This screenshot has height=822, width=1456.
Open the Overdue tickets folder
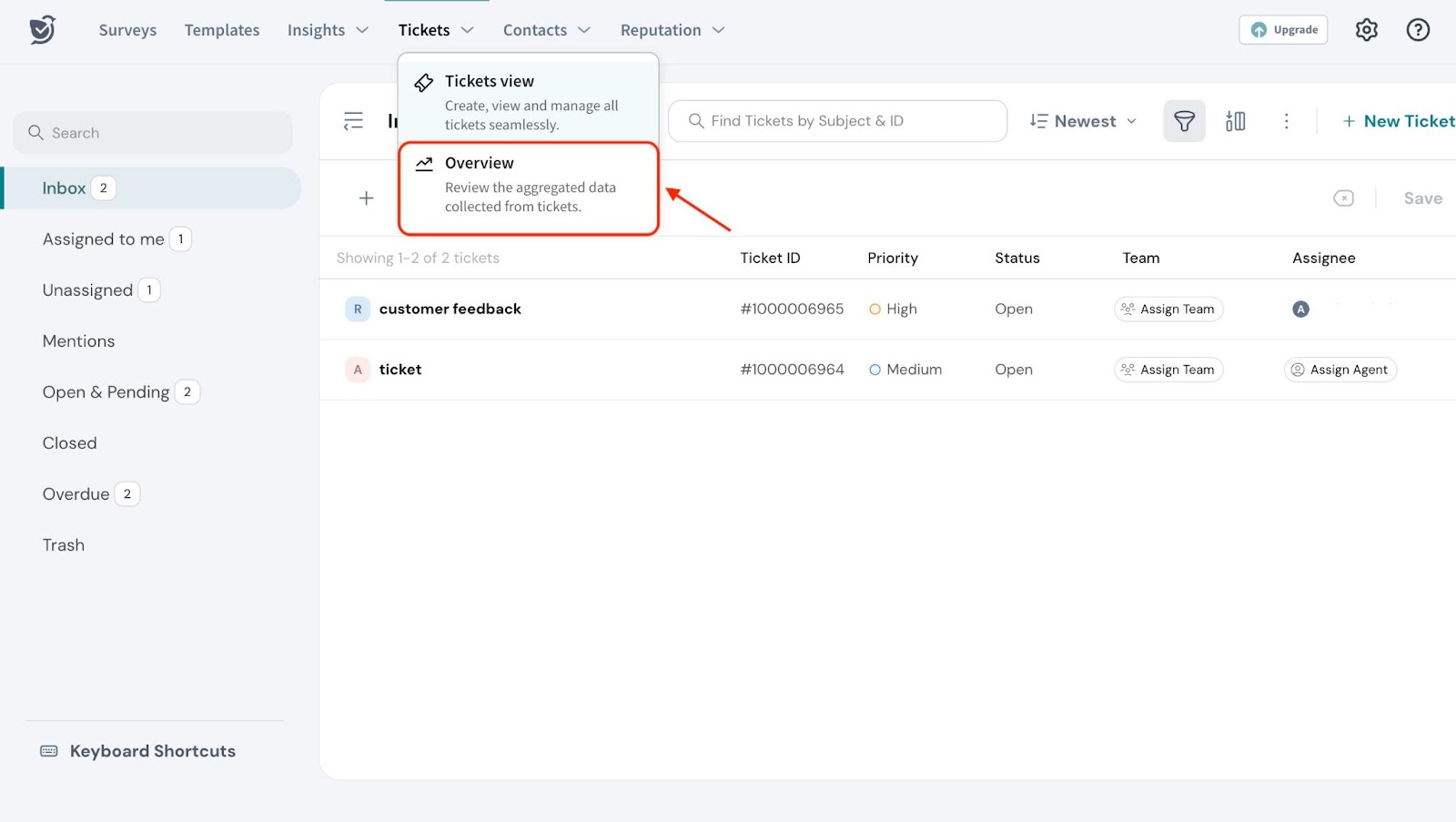pos(76,494)
